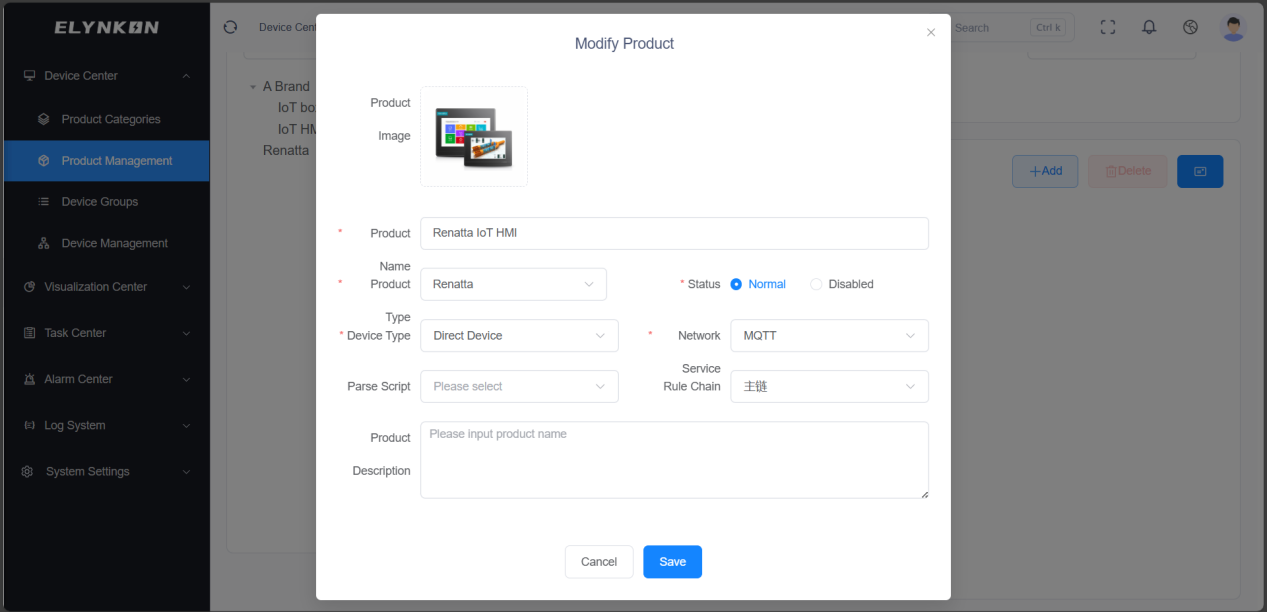Open Device Groups menu item
The height and width of the screenshot is (612, 1267).
(107, 202)
